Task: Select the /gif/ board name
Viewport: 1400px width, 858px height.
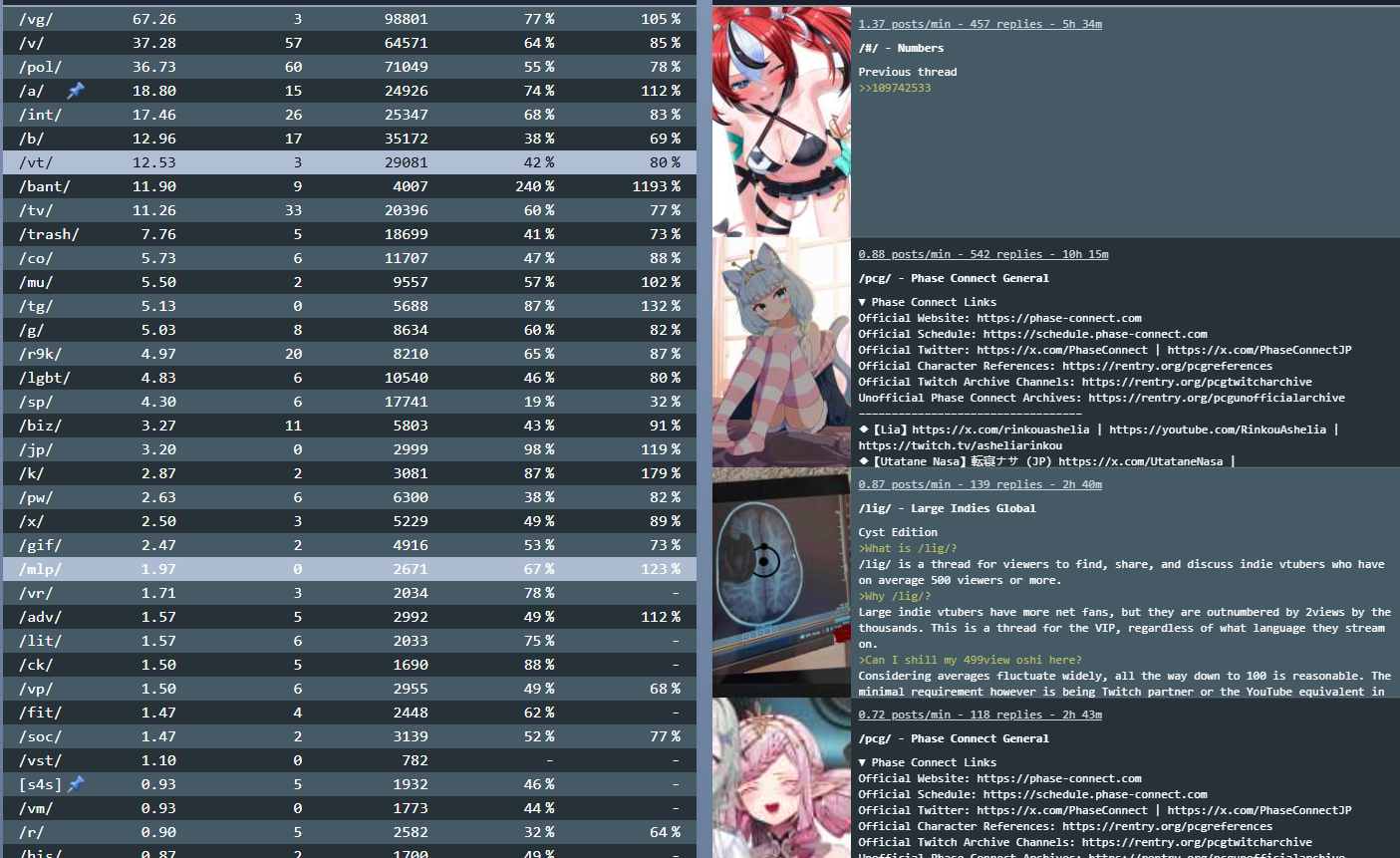Action: pos(40,545)
